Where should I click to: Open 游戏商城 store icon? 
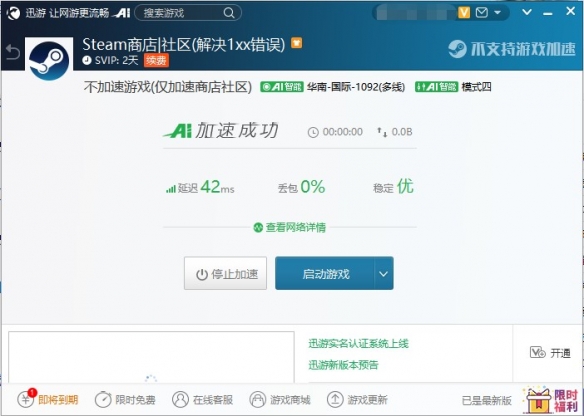click(257, 400)
